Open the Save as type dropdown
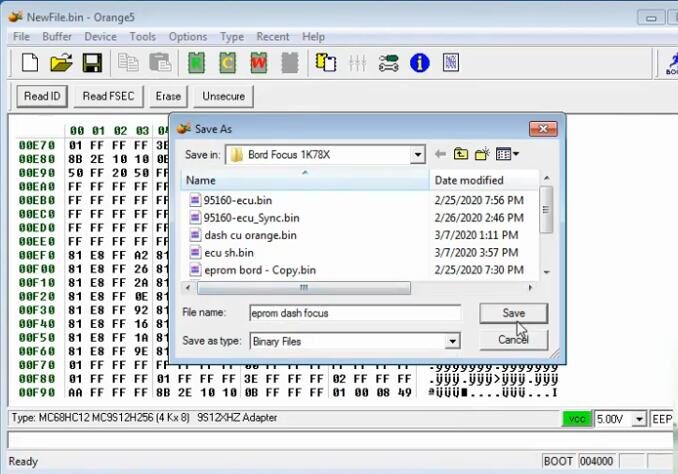 point(452,342)
